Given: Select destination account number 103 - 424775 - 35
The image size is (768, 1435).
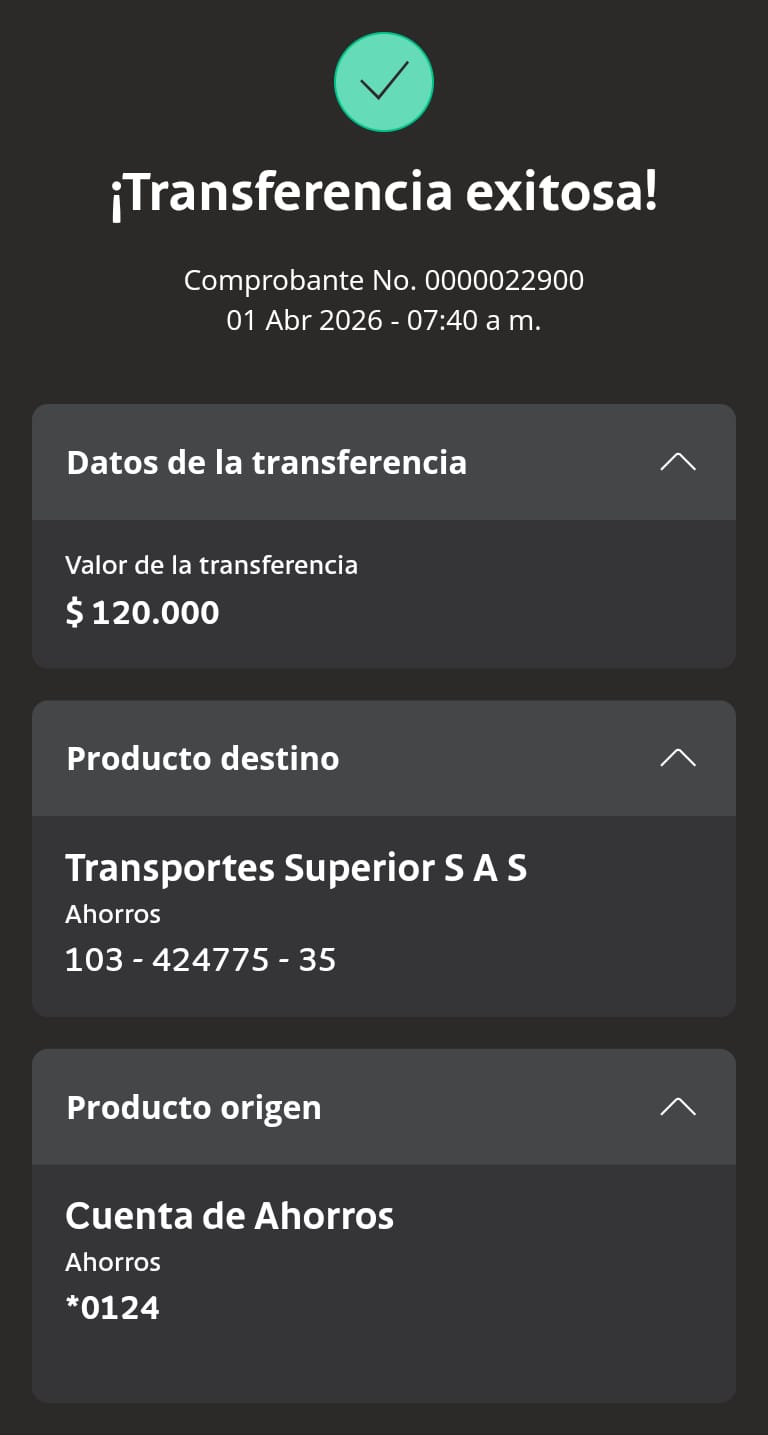Looking at the screenshot, I should point(200,960).
